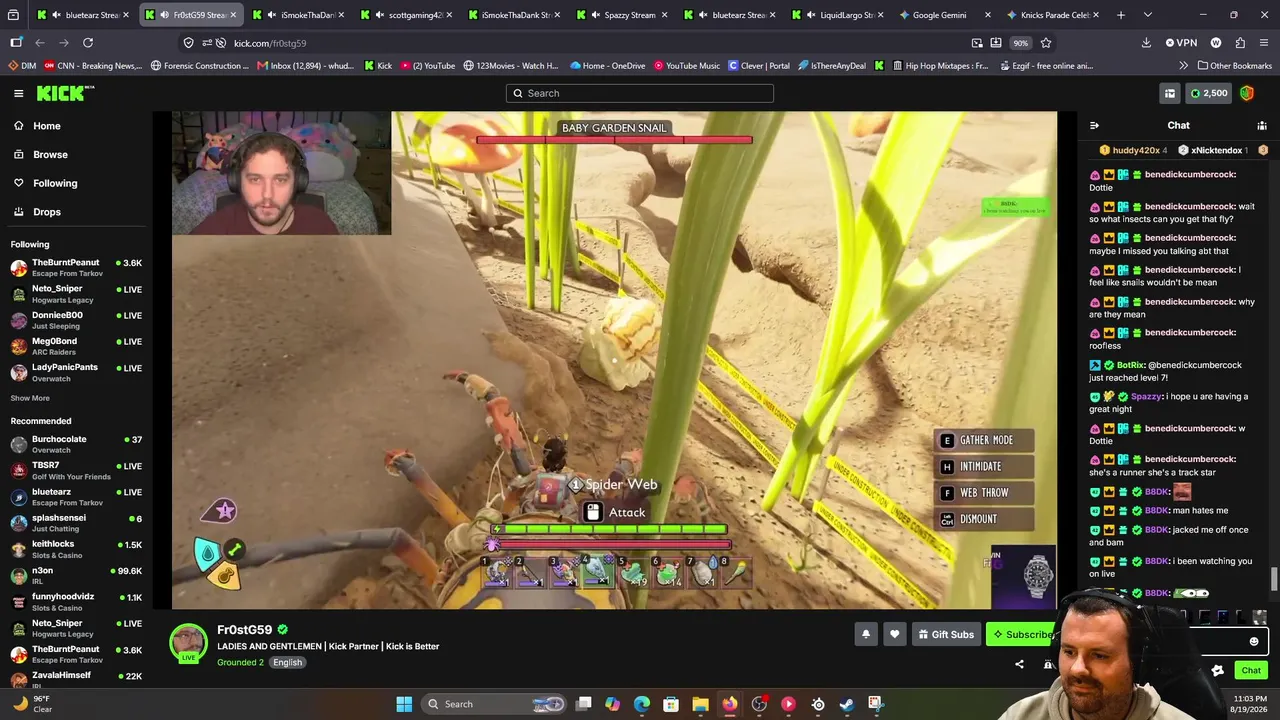This screenshot has height=720, width=1280.
Task: Open the shield profile avatar menu
Action: pyautogui.click(x=1247, y=93)
